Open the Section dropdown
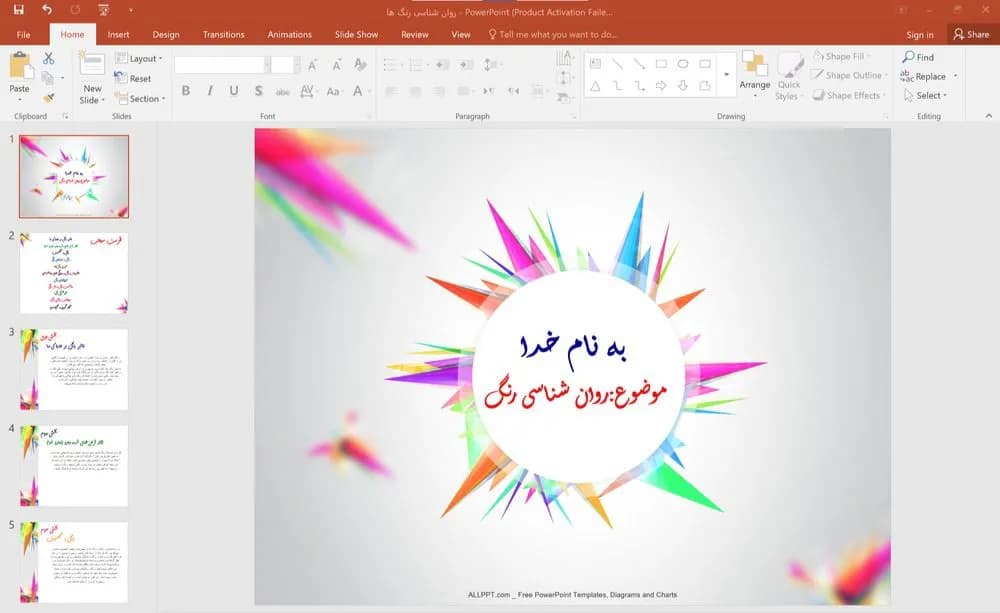The image size is (1000, 613). tap(140, 98)
